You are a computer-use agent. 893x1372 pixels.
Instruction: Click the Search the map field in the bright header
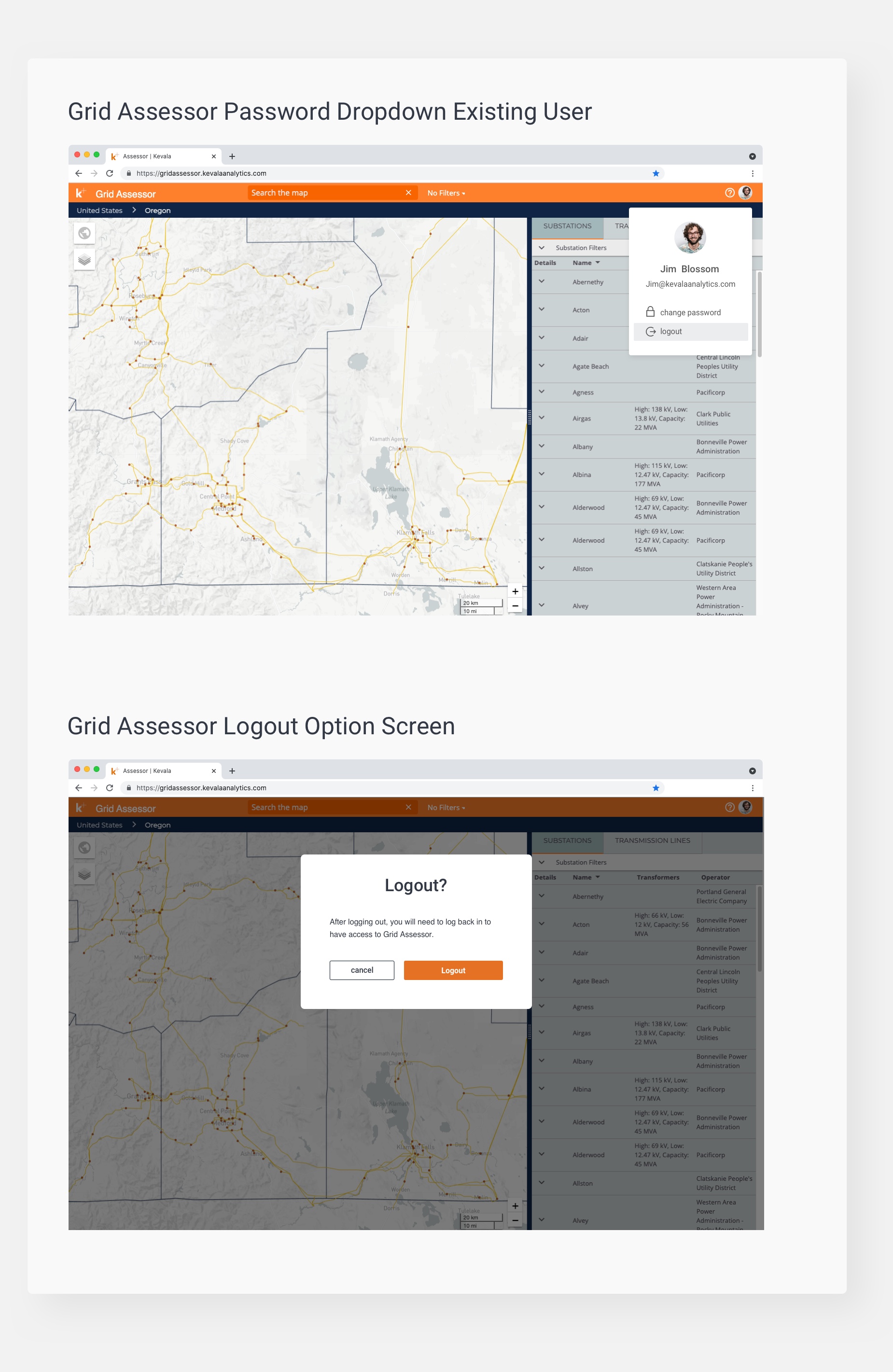tap(326, 193)
